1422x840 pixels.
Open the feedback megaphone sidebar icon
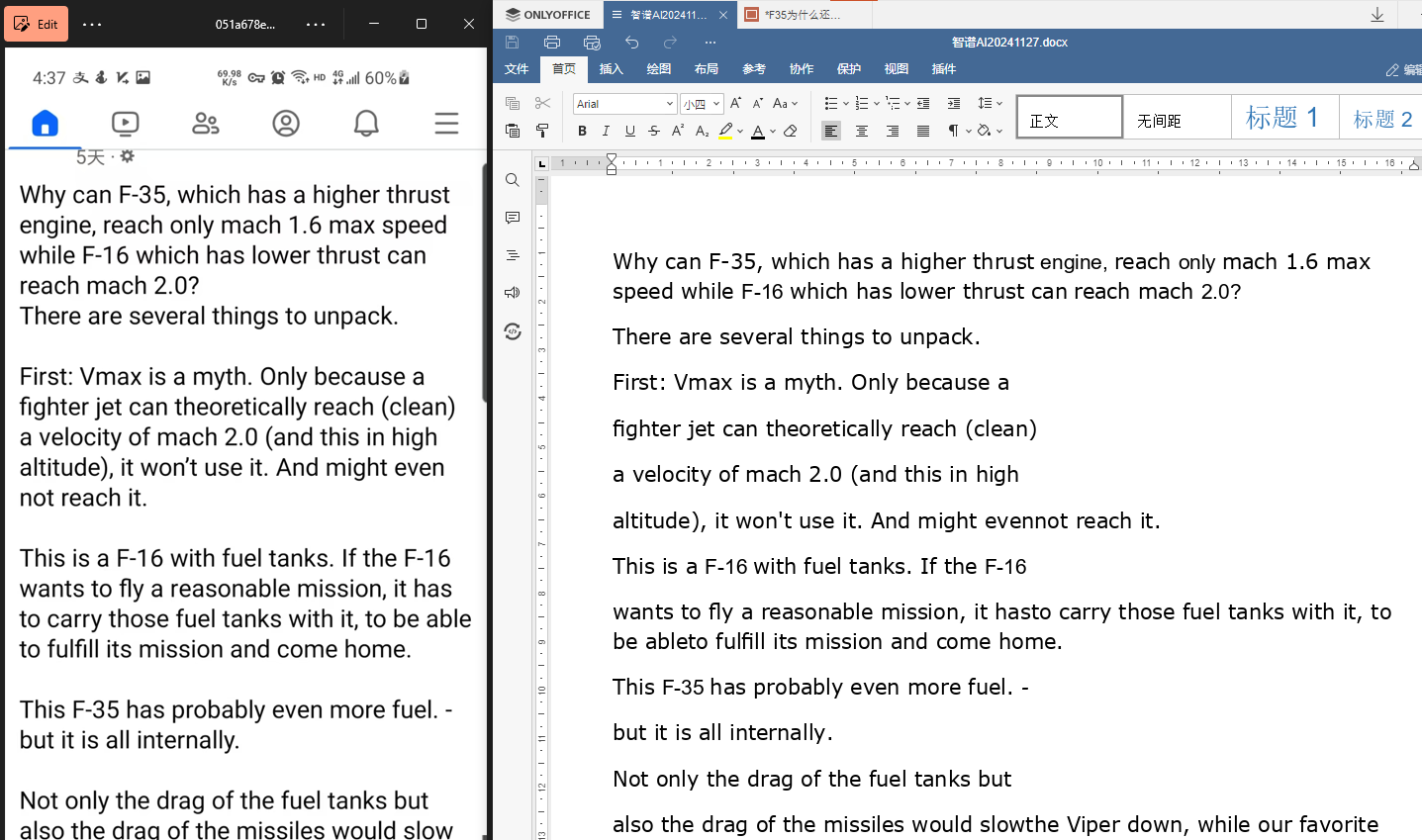[512, 293]
